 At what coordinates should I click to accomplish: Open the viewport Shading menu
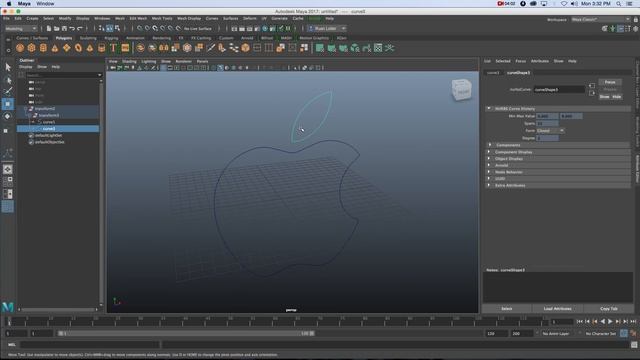click(129, 61)
